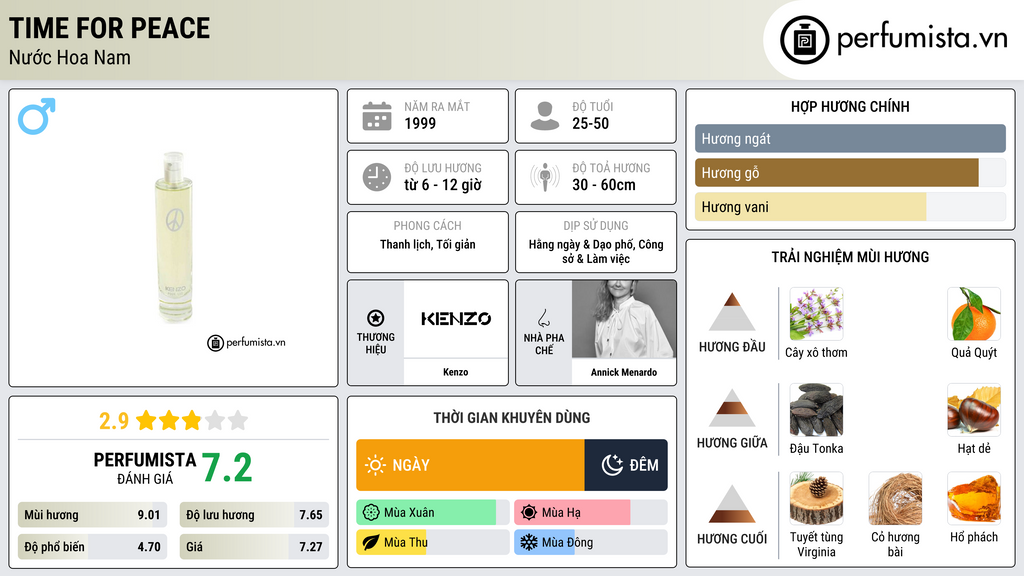
Task: Click the Hương ngát accord bar
Action: click(850, 138)
